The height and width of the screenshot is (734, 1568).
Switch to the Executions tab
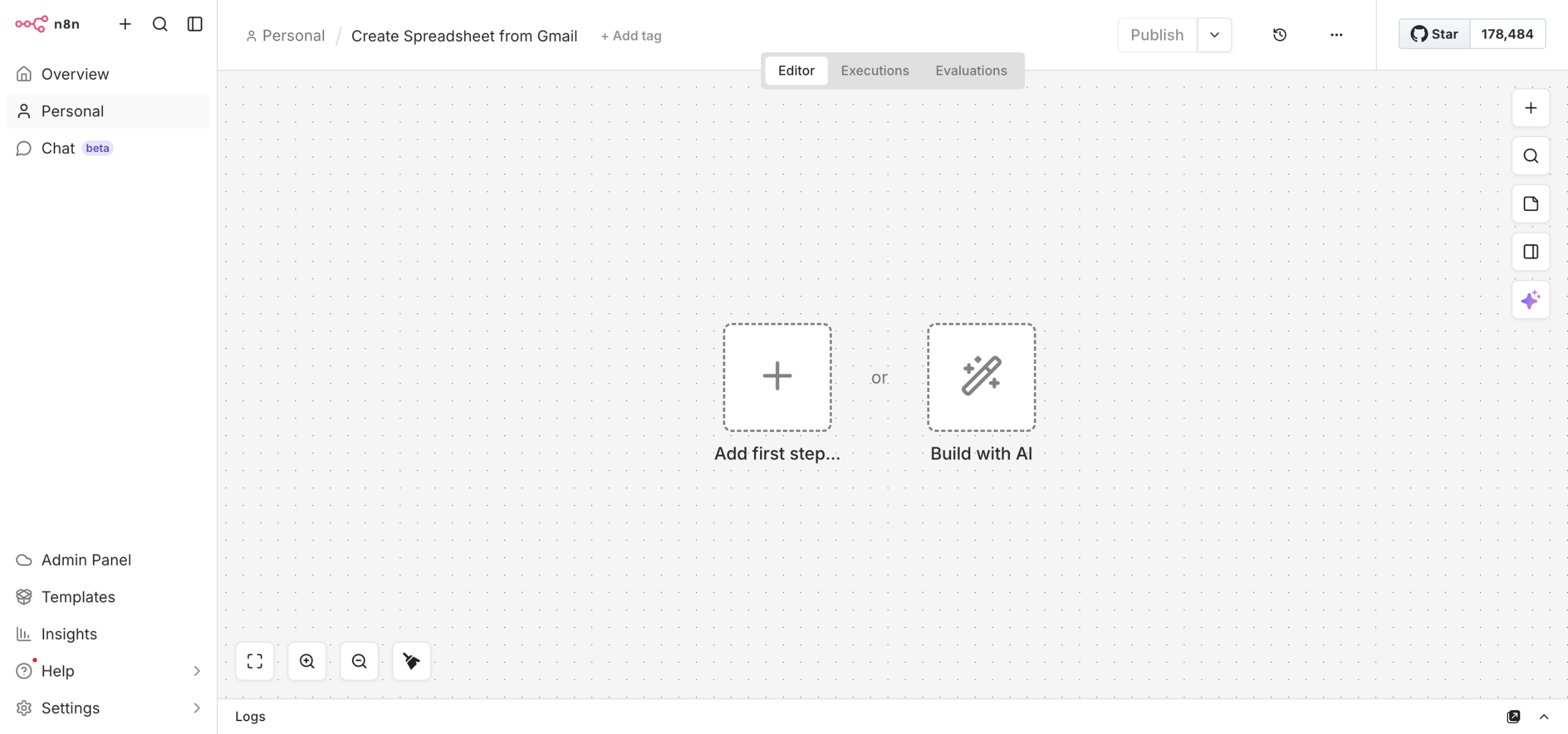pyautogui.click(x=875, y=70)
